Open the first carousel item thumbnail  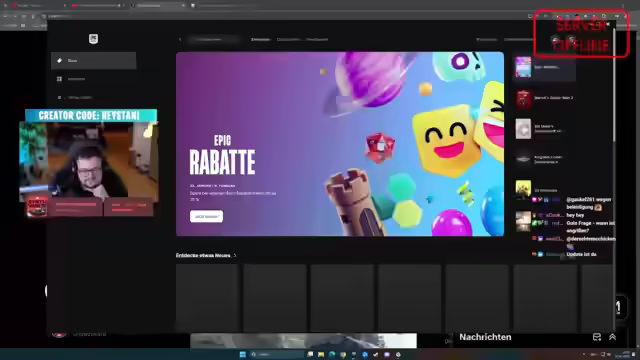(x=523, y=67)
